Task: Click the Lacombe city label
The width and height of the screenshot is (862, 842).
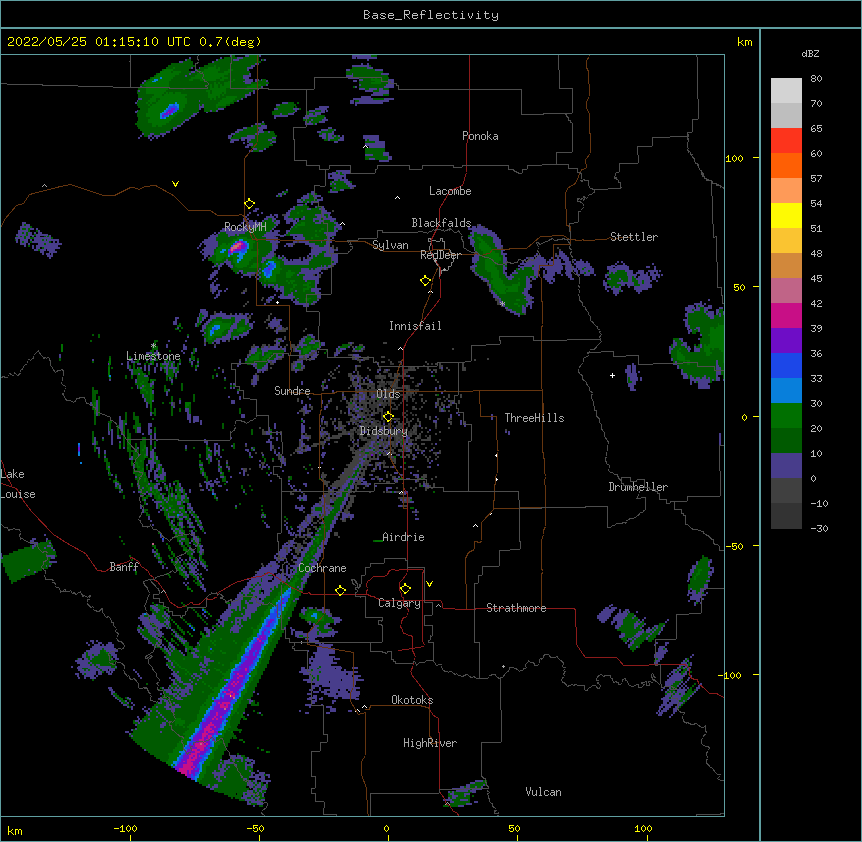Action: tap(450, 191)
